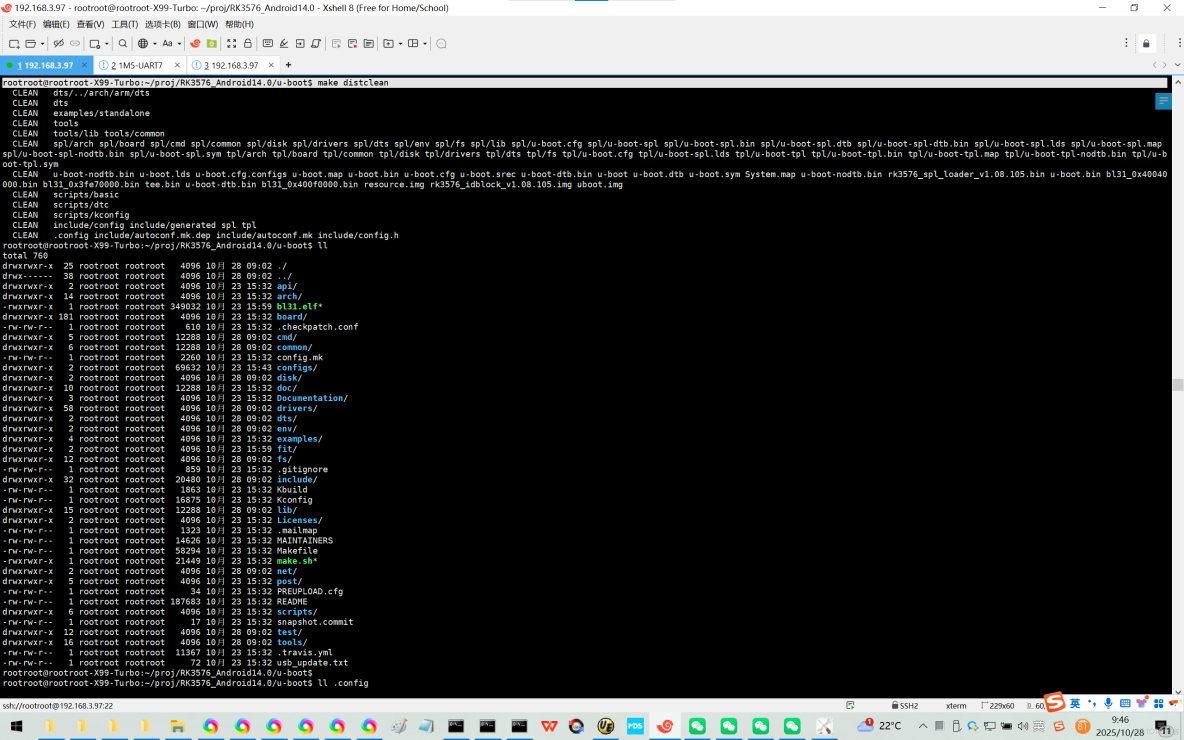The height and width of the screenshot is (740, 1184).
Task: Click the Open session folder icon
Action: coord(31,44)
